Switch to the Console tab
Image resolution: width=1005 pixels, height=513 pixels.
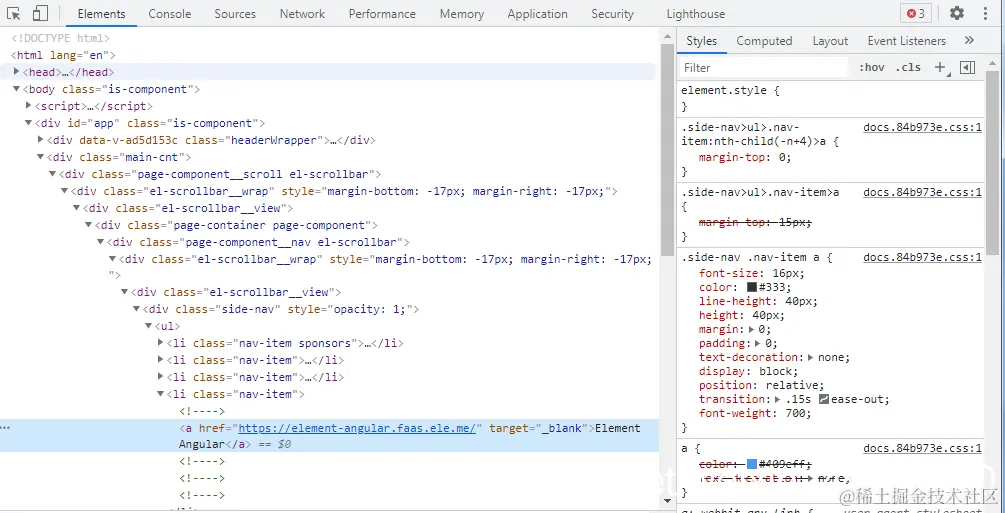click(x=170, y=13)
